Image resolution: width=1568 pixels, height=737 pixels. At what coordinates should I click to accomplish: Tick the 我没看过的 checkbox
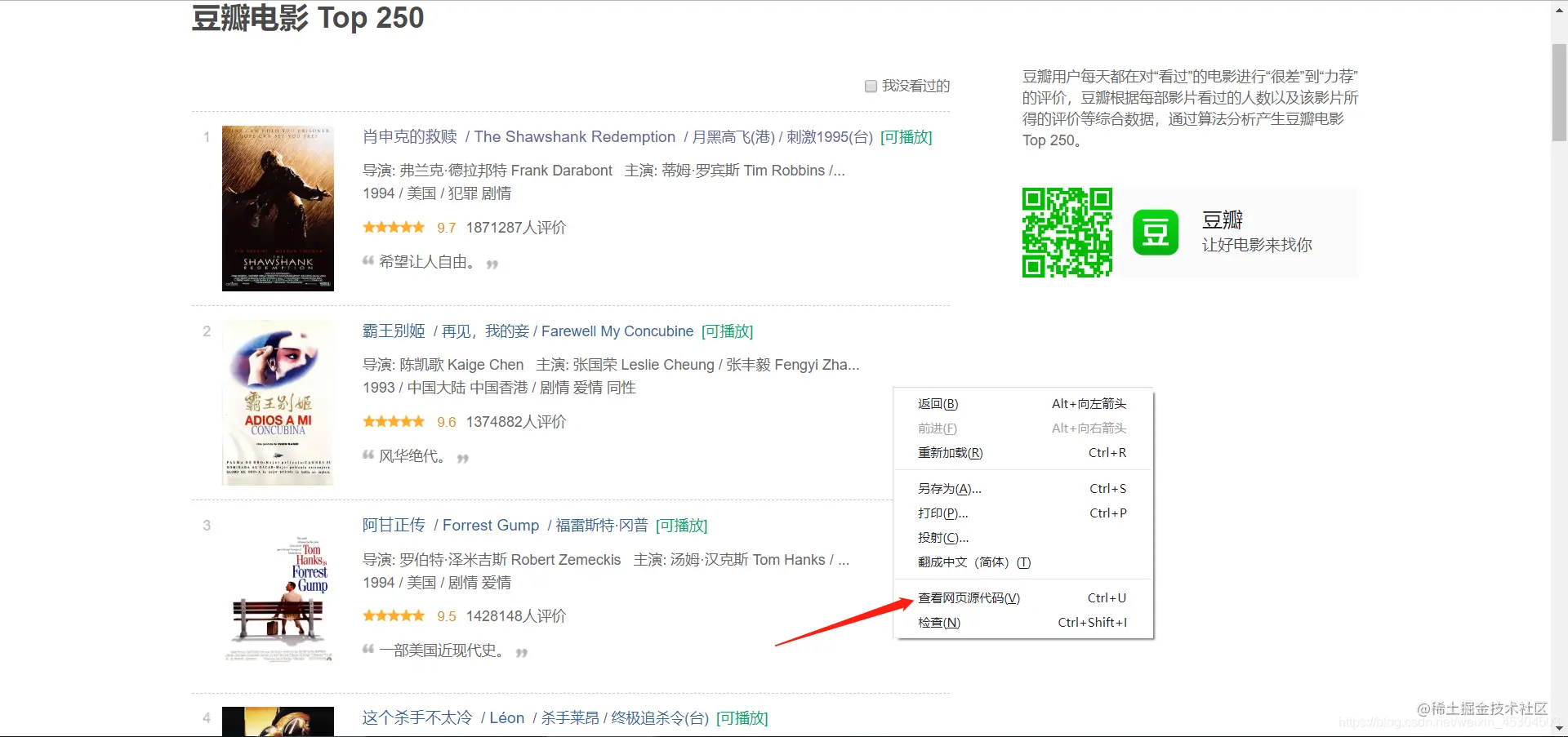point(871,87)
